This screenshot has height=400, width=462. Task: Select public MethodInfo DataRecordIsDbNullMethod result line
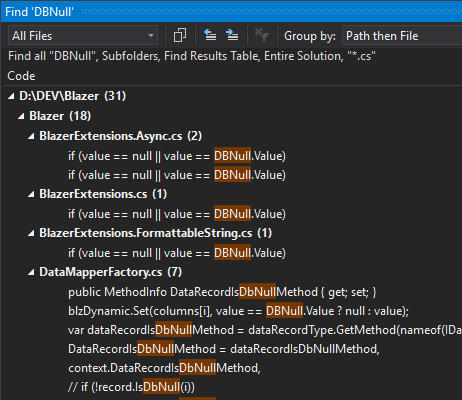[222, 292]
